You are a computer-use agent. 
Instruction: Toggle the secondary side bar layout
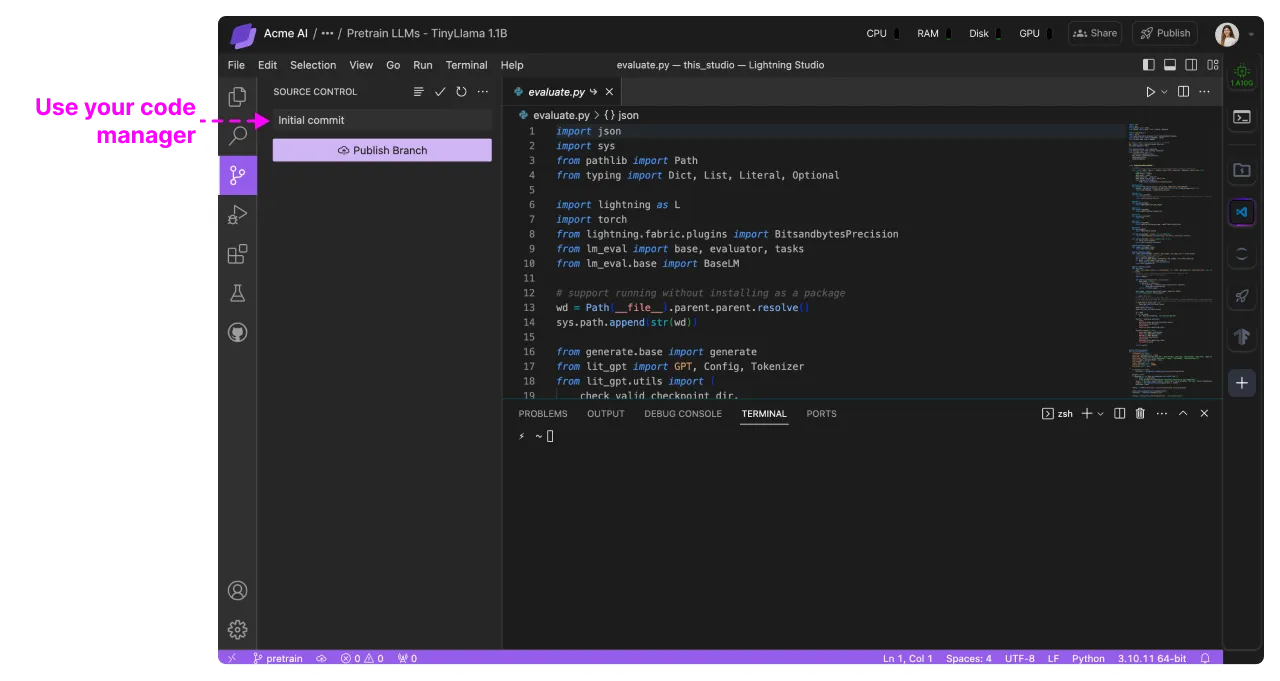[1191, 65]
